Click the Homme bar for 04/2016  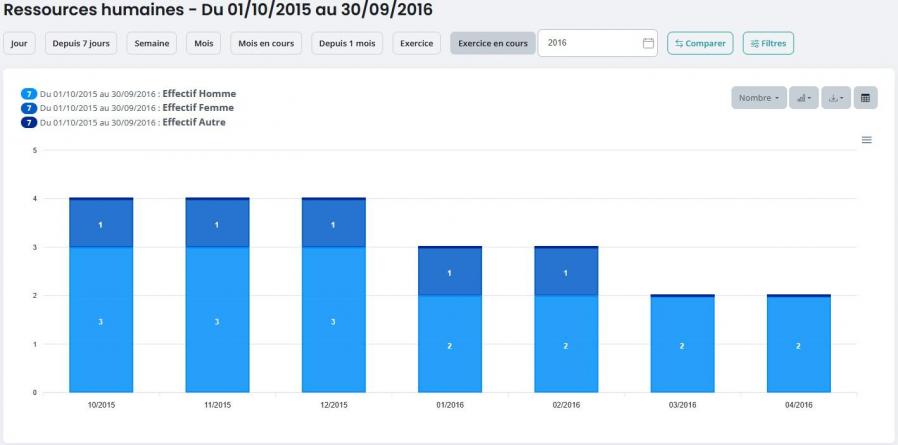tap(798, 344)
